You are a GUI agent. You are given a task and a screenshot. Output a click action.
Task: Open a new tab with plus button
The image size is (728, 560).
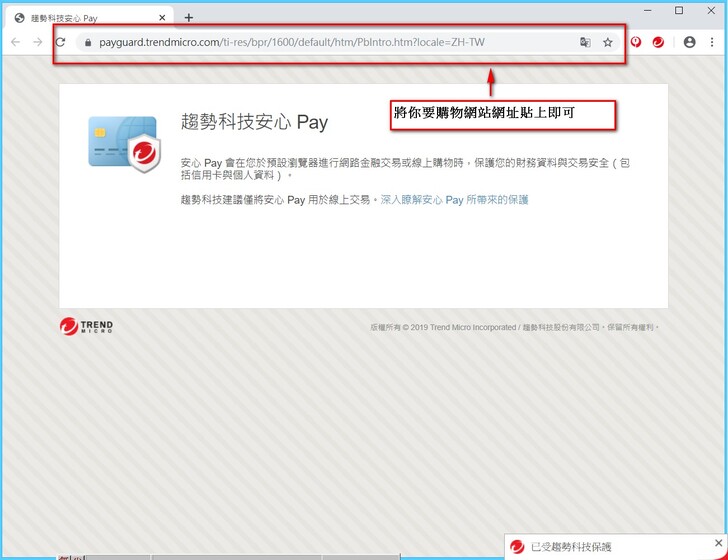(x=188, y=17)
